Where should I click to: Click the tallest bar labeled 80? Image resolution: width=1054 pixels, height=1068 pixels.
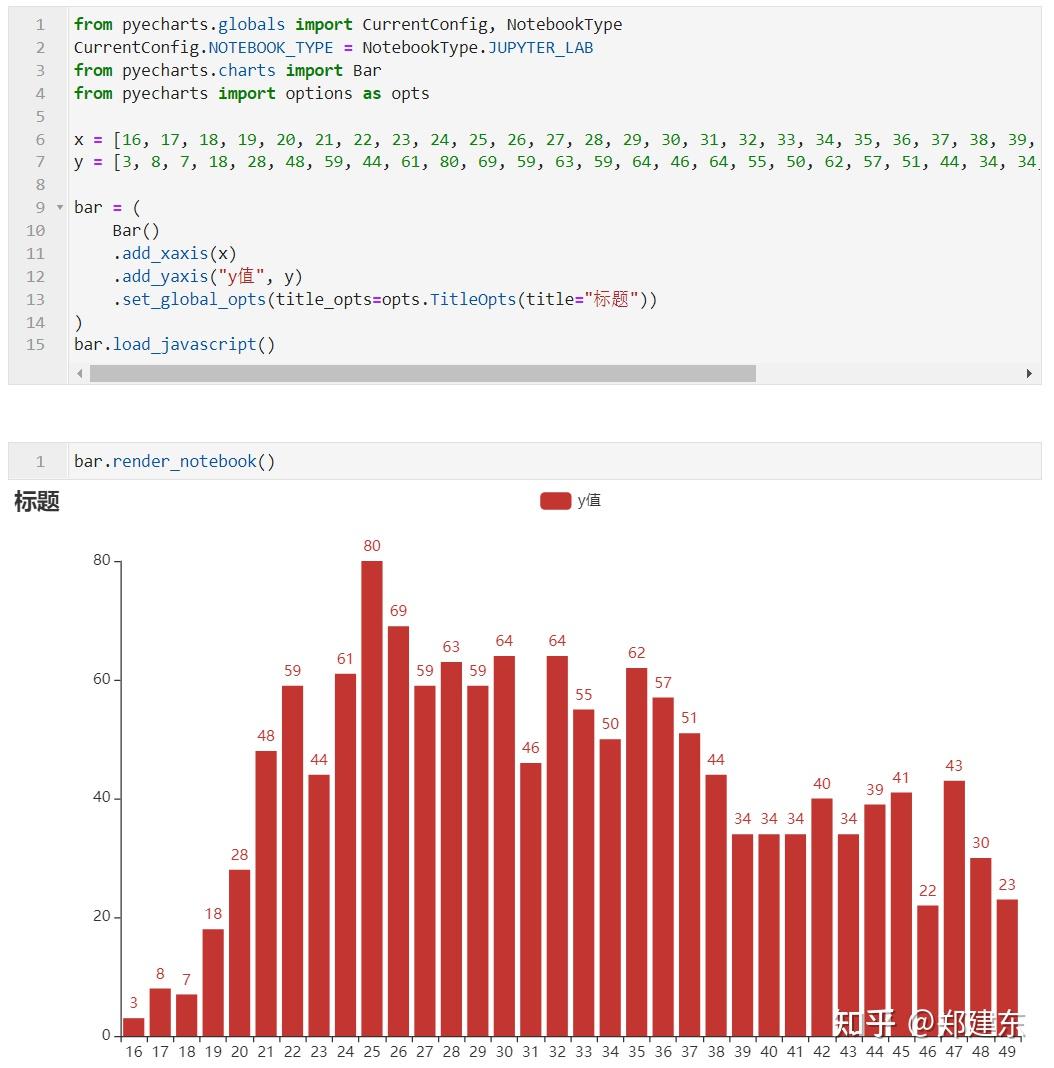pos(372,798)
